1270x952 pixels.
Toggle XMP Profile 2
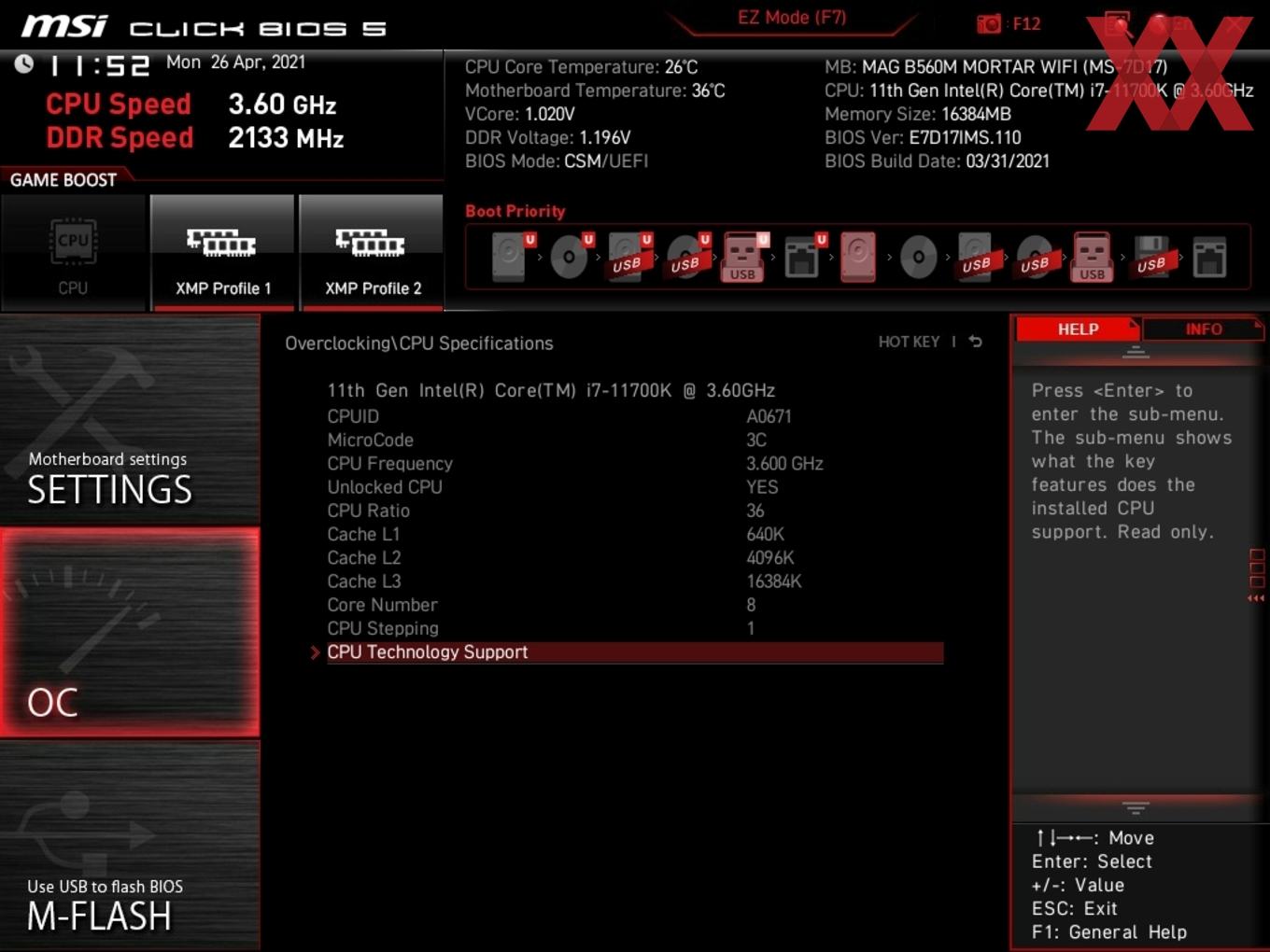(372, 252)
